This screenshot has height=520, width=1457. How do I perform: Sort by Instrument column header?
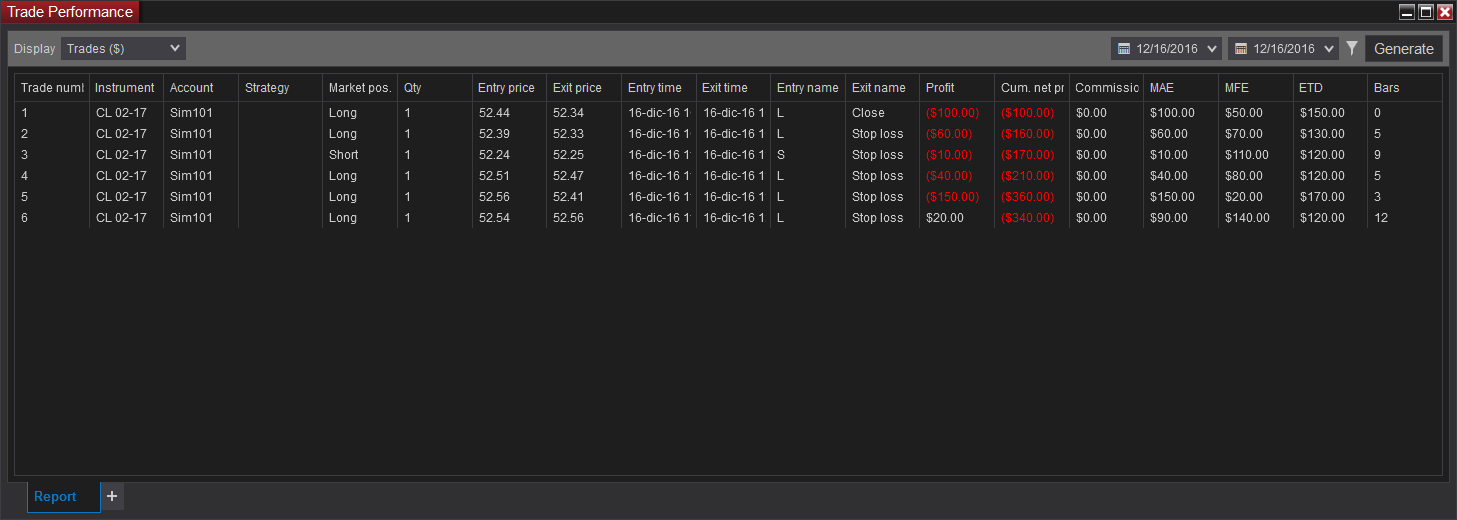(126, 88)
